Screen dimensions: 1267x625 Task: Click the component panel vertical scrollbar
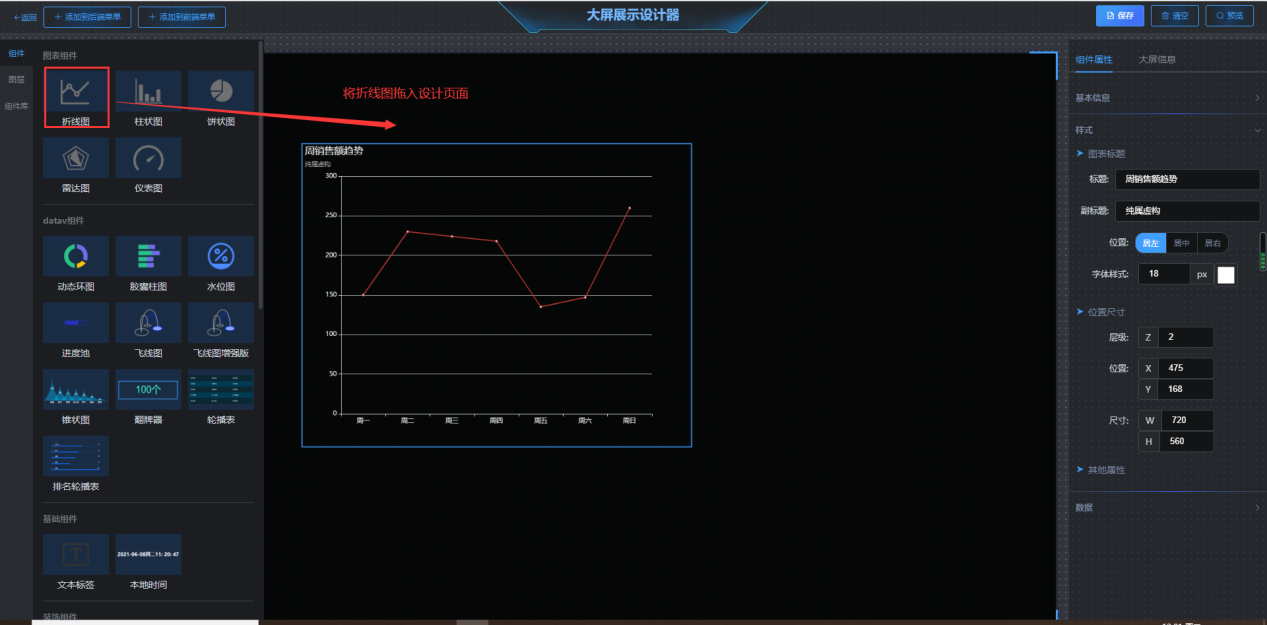(261, 175)
